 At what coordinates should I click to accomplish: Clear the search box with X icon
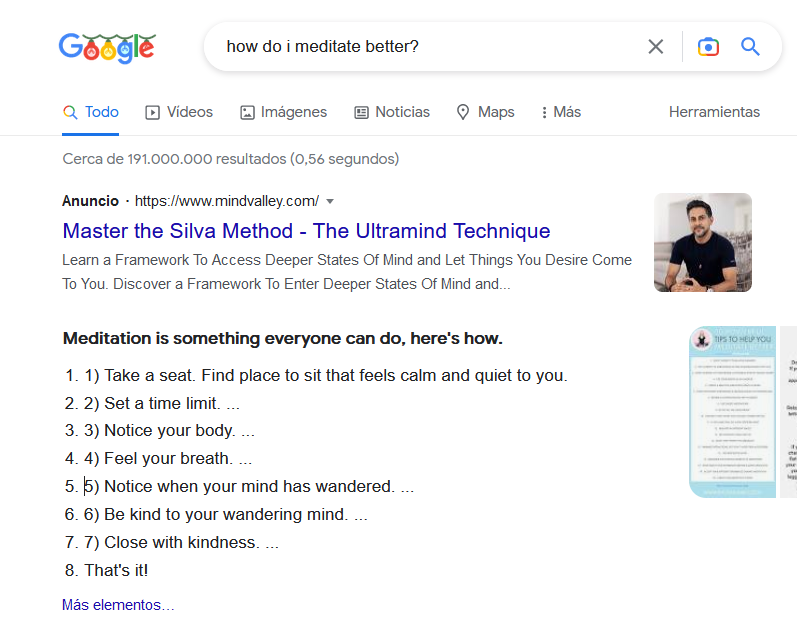[x=656, y=47]
